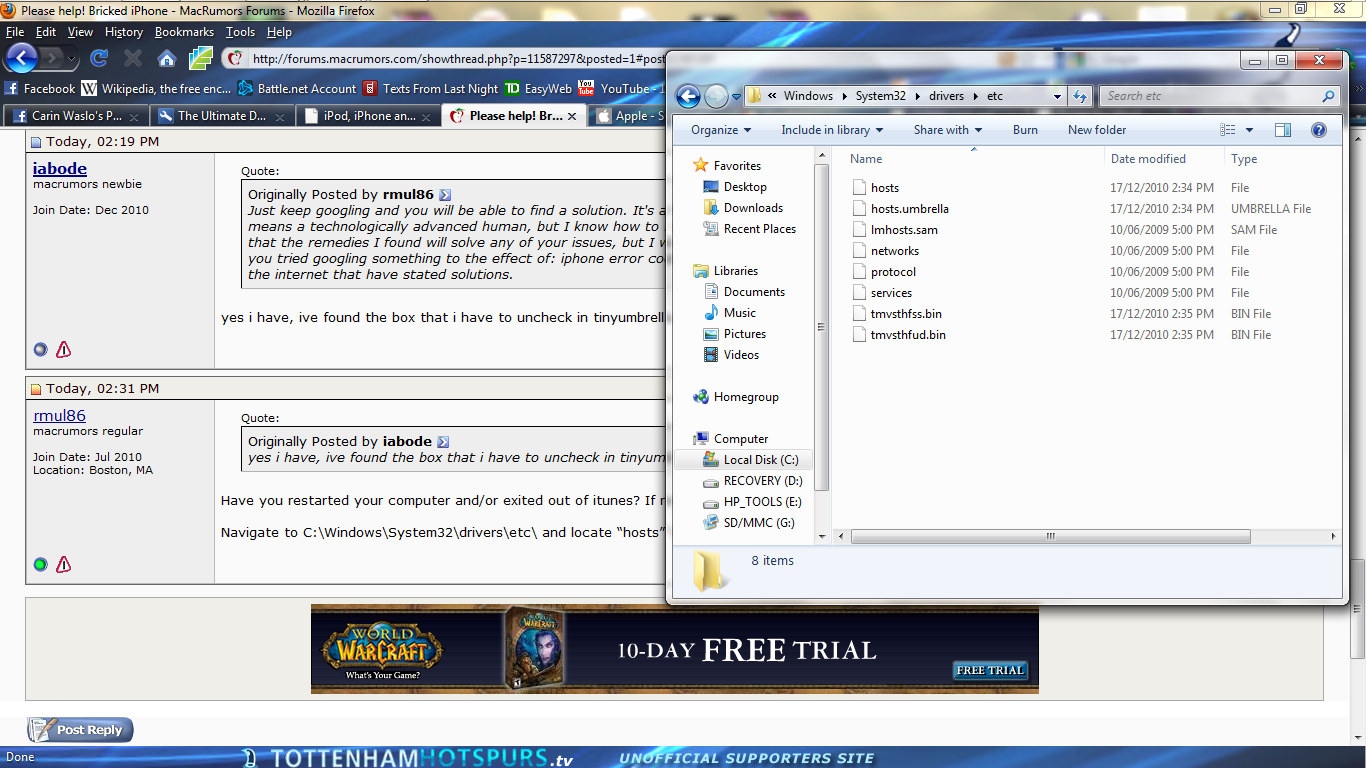This screenshot has width=1366, height=768.
Task: Open the Firefox History menu
Action: [124, 32]
